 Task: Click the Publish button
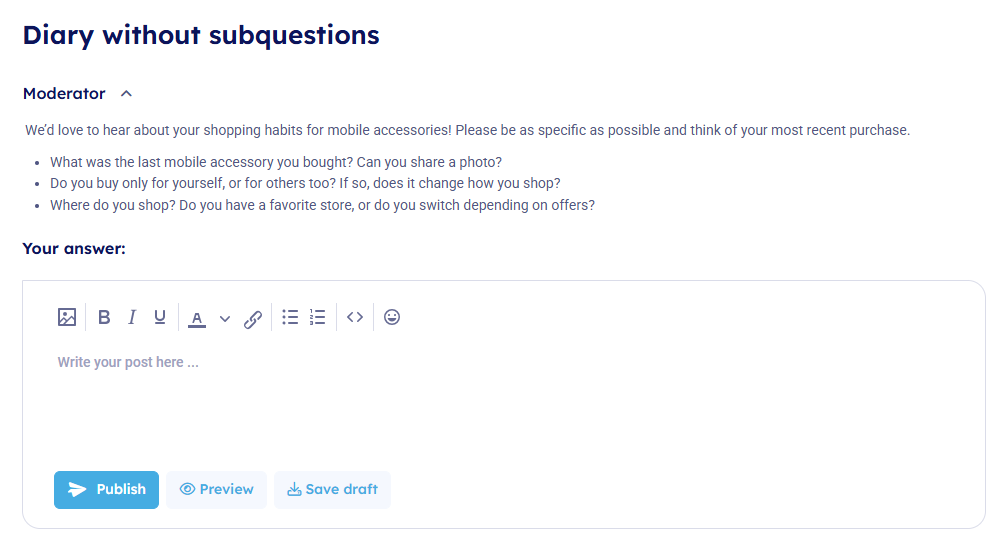(x=106, y=490)
